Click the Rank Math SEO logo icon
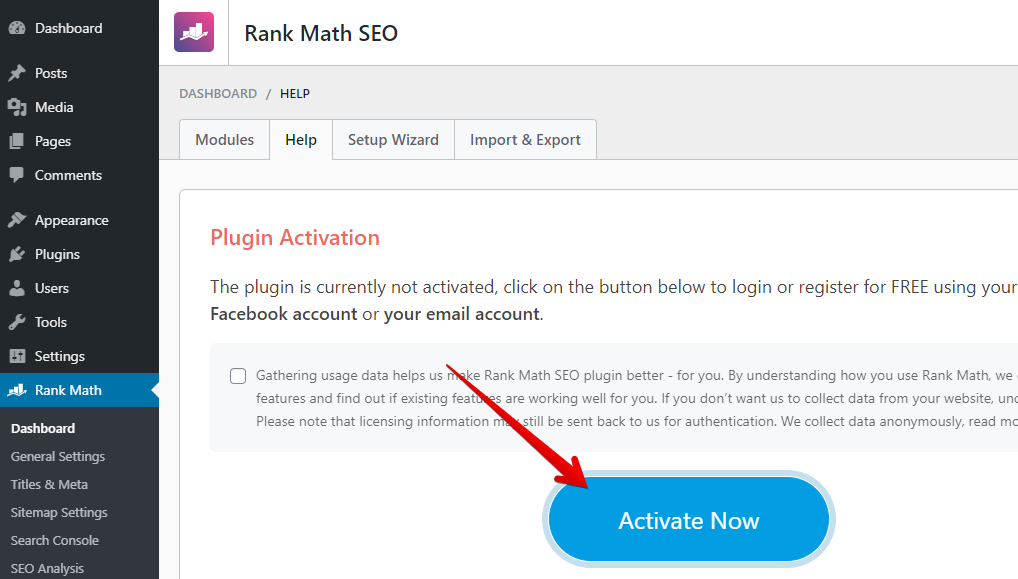Screen dimensions: 1018x579 (193, 32)
